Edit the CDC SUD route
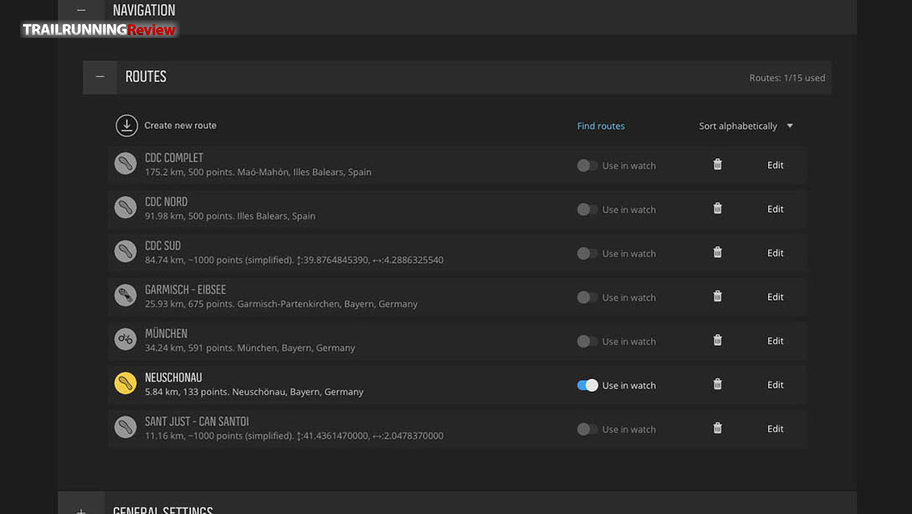 tap(775, 253)
